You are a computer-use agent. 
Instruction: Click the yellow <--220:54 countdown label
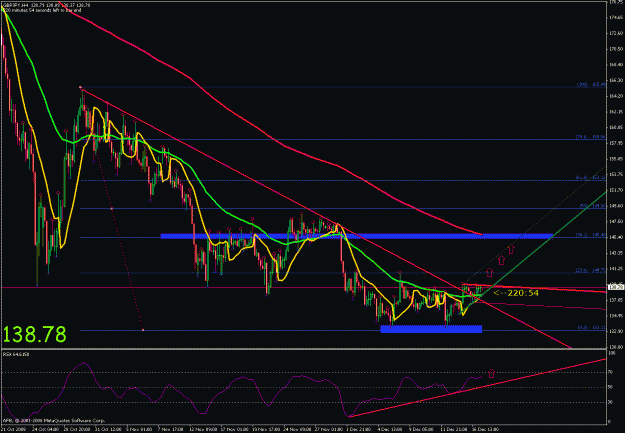click(x=516, y=293)
